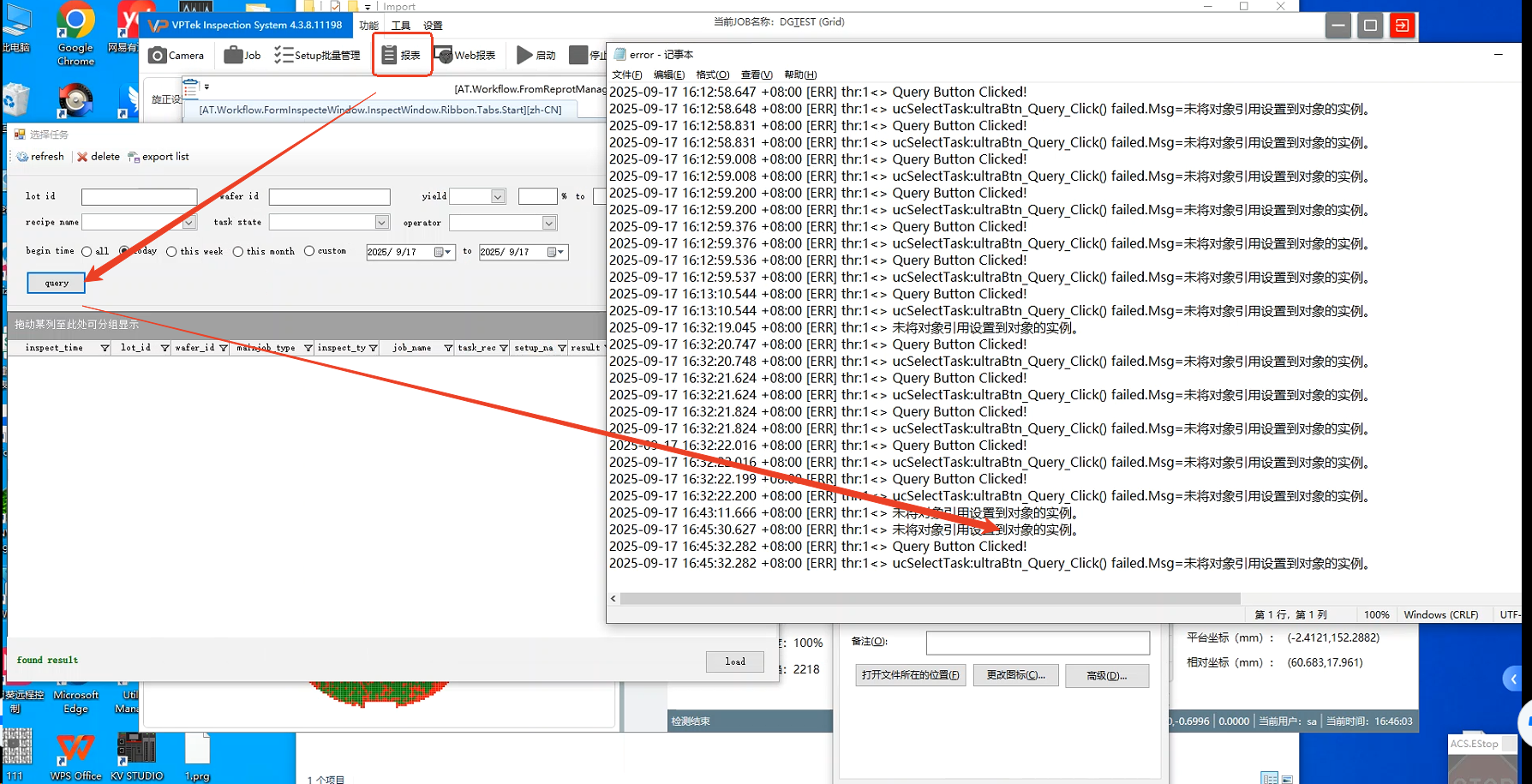Click the delete red X icon
This screenshot has height=784, width=1532.
(82, 157)
